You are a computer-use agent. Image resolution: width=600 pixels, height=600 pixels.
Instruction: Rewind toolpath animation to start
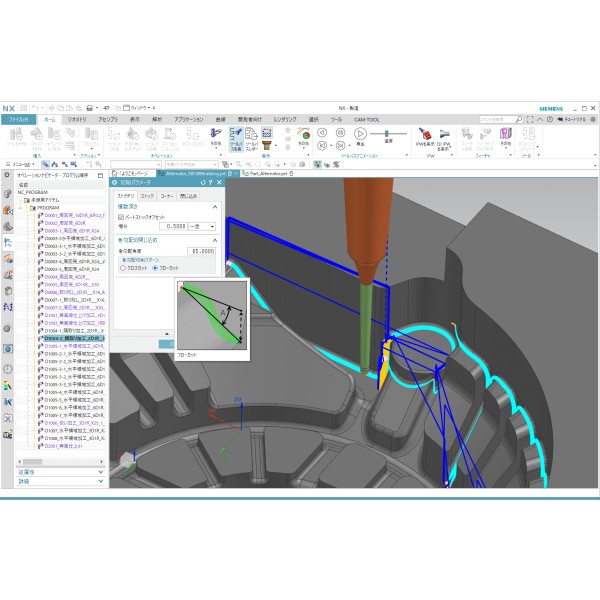click(x=322, y=146)
